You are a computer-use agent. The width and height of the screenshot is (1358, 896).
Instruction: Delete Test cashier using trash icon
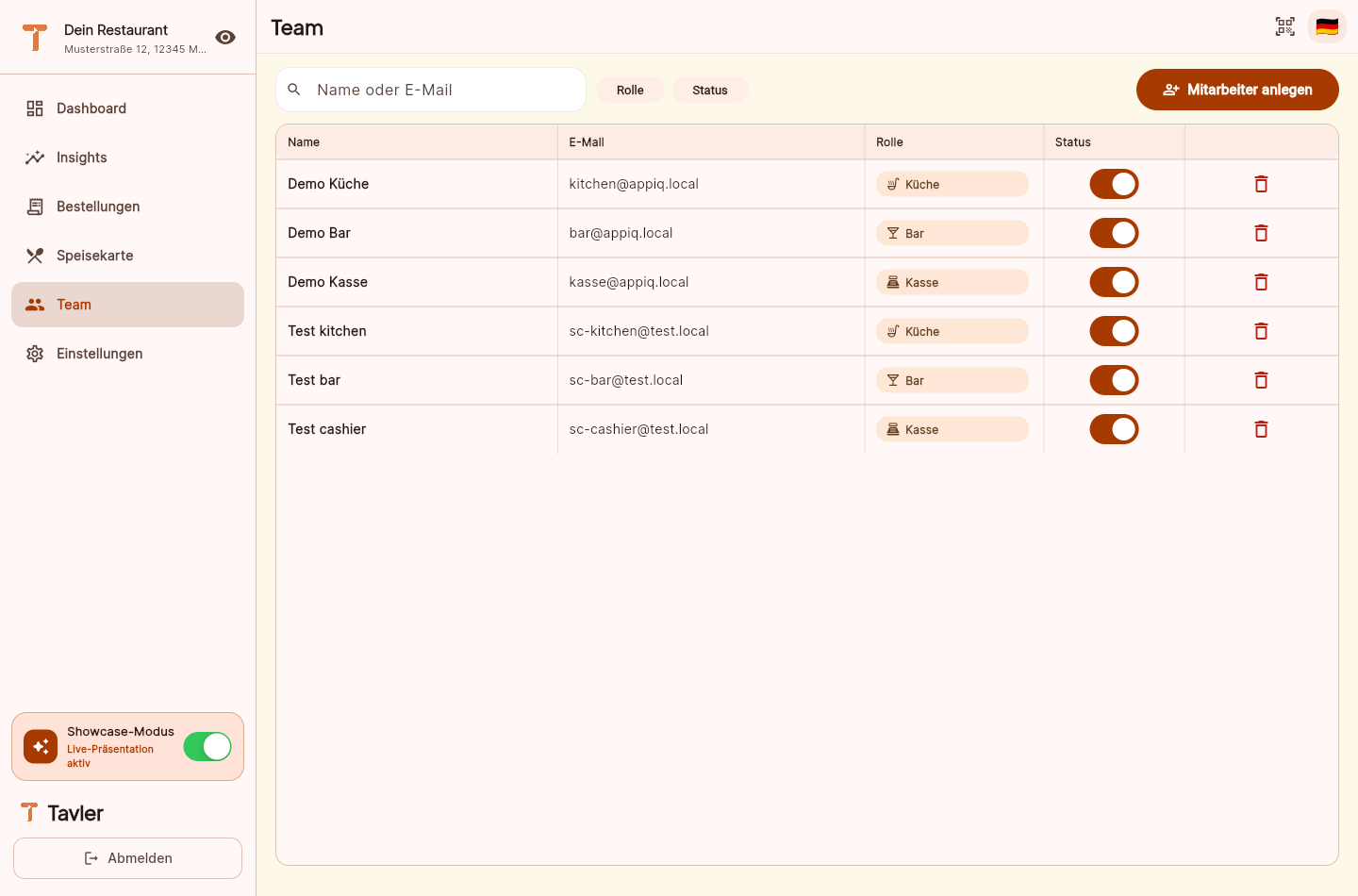coord(1261,429)
